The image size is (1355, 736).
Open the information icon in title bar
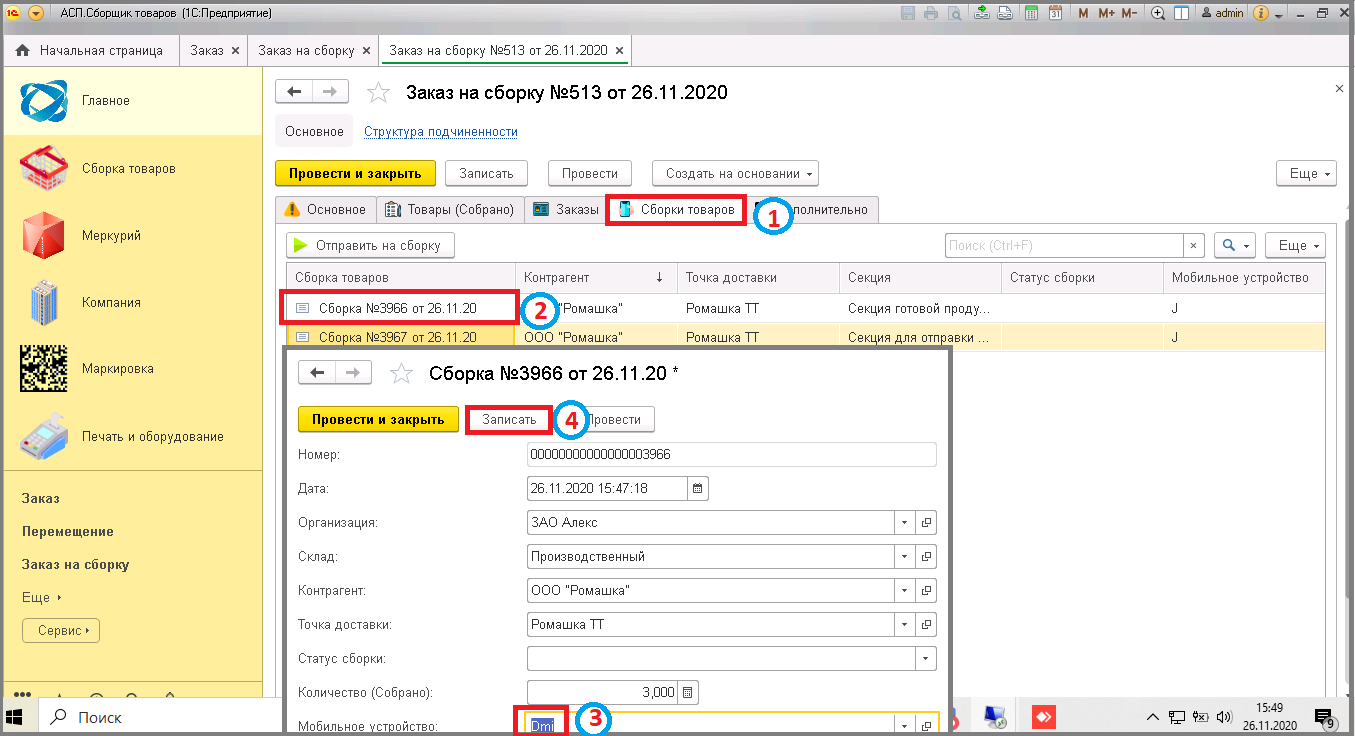pyautogui.click(x=1261, y=13)
